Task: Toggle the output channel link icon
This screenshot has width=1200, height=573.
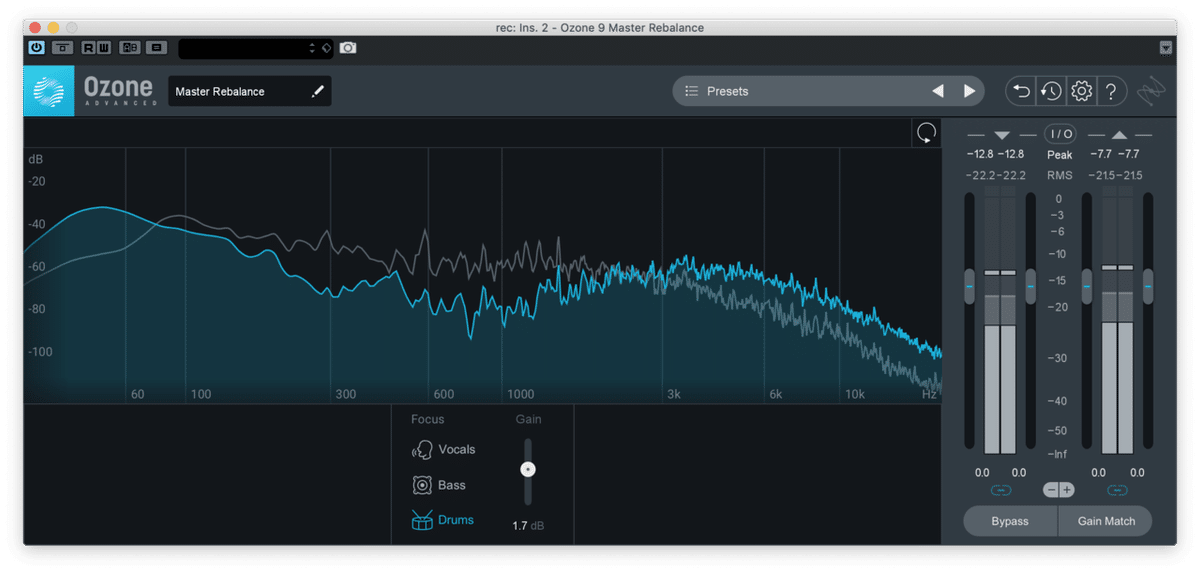Action: point(1118,490)
